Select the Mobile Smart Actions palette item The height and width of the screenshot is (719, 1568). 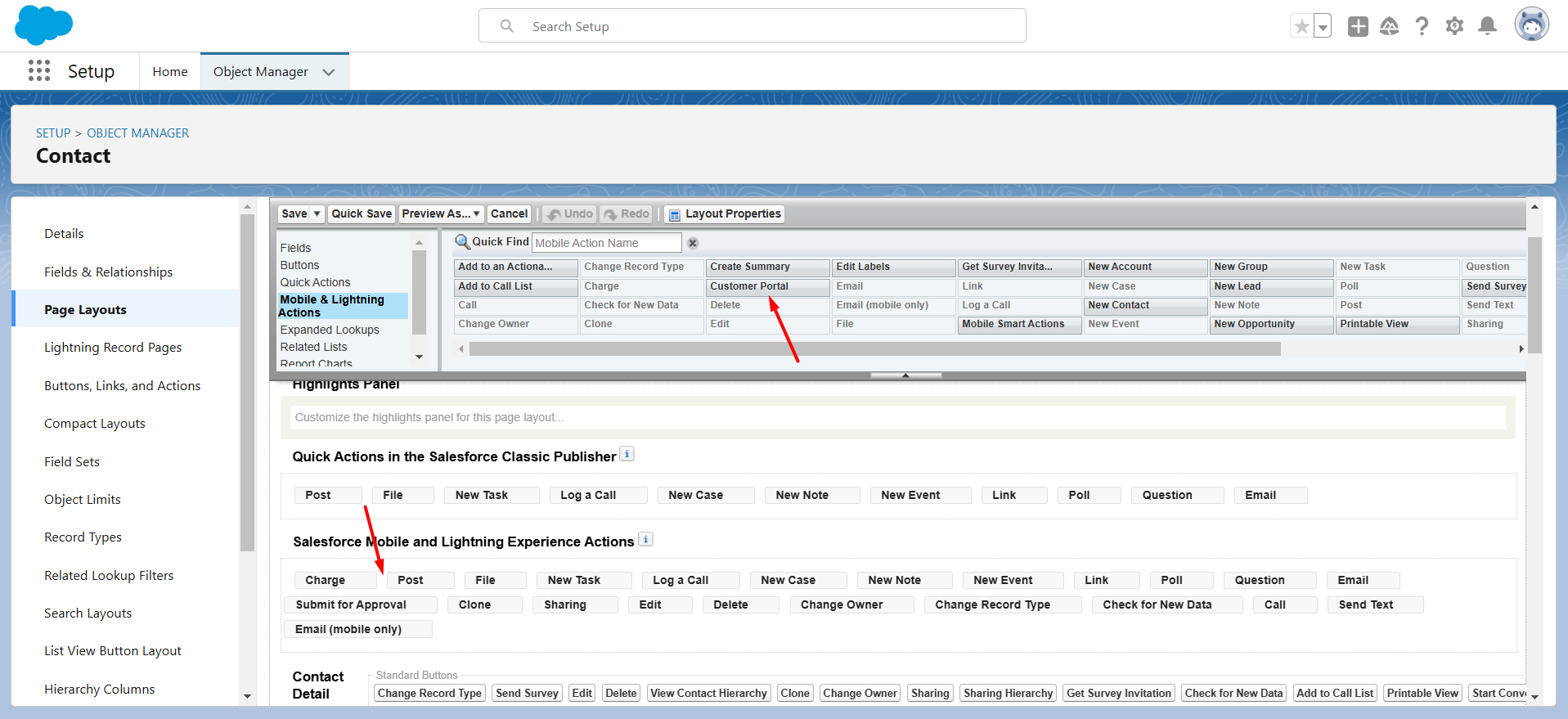point(1019,324)
